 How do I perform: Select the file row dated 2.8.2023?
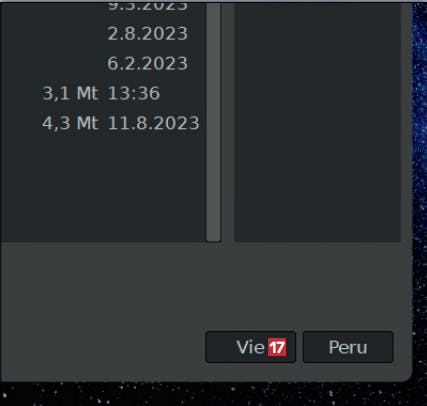[x=103, y=34]
